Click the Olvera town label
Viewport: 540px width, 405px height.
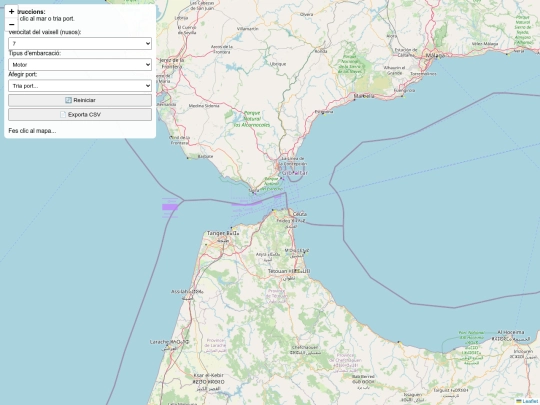point(307,14)
